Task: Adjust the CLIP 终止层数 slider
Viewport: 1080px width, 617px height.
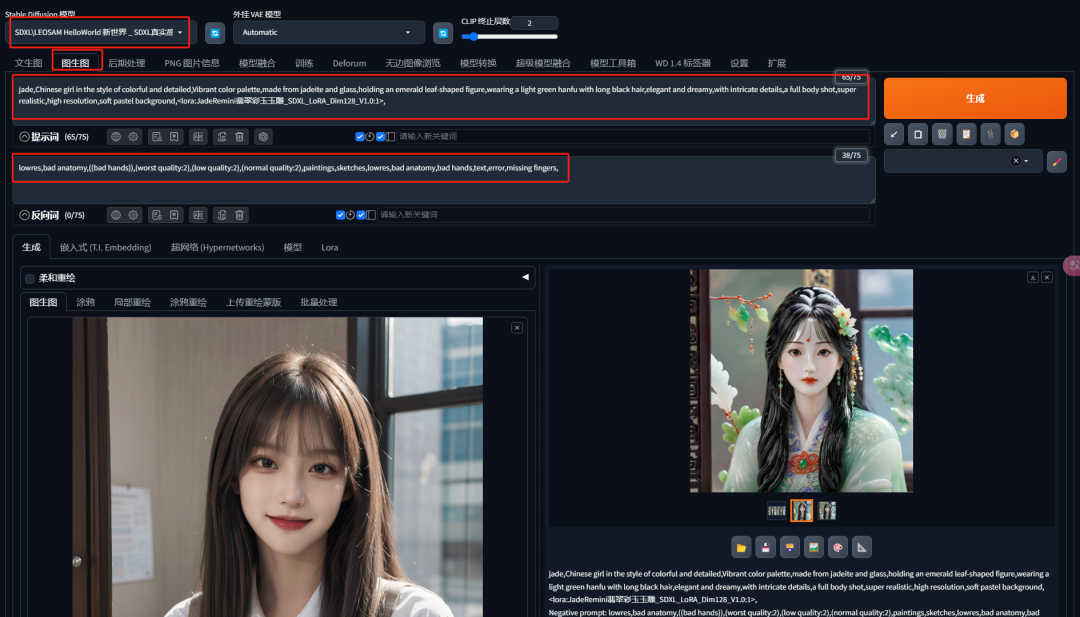Action: (468, 37)
